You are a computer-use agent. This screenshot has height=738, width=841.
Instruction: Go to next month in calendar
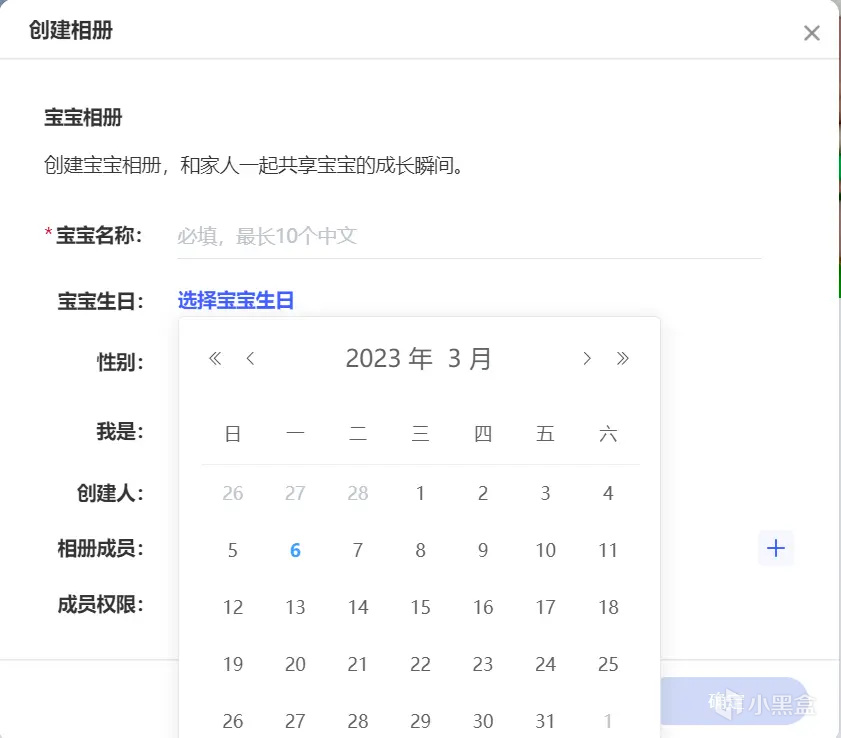click(587, 358)
